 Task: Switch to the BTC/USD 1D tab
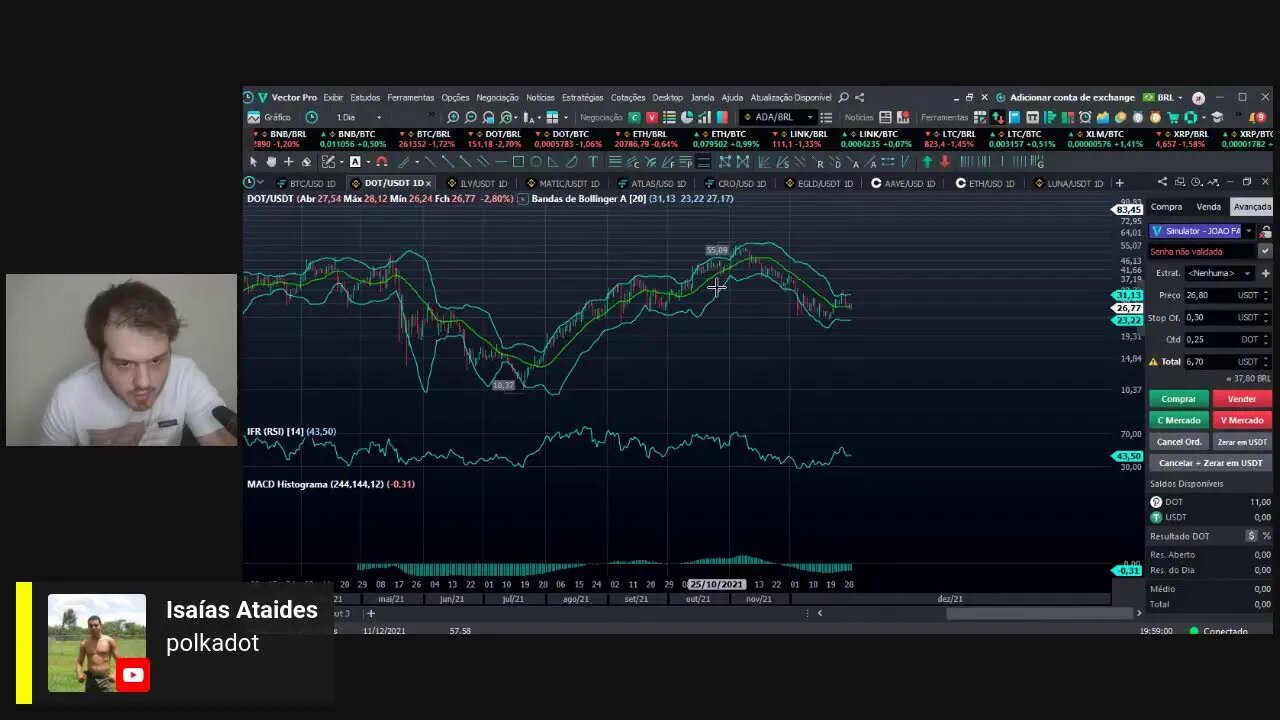pyautogui.click(x=306, y=183)
